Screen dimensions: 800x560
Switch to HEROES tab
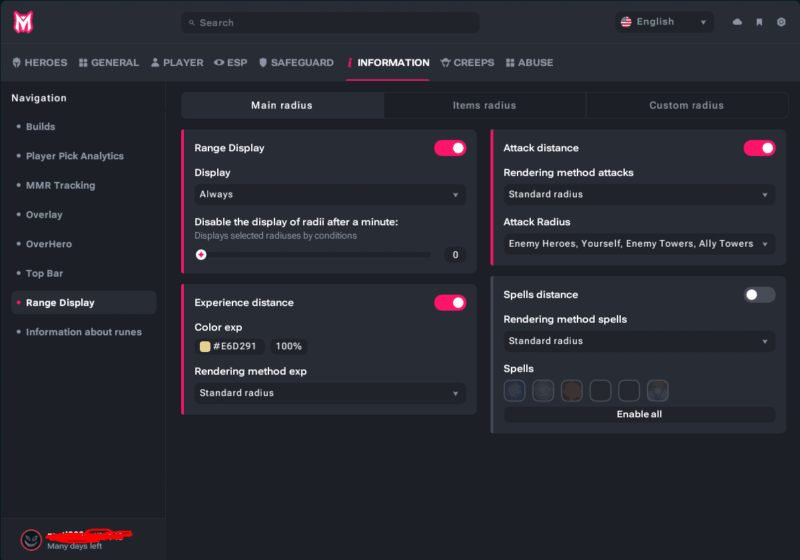(40, 63)
